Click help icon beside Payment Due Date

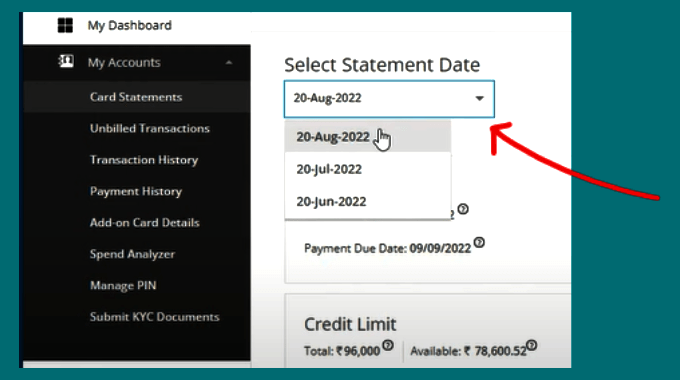(479, 242)
